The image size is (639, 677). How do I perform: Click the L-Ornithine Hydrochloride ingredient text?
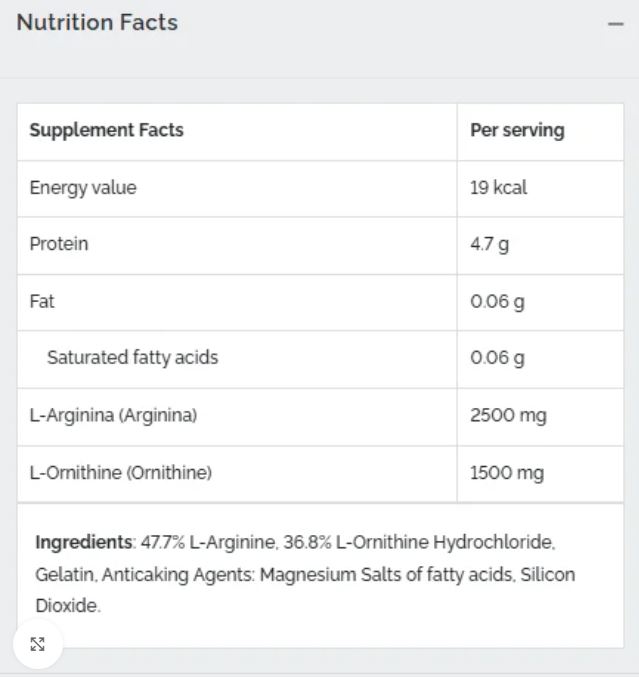(445, 542)
